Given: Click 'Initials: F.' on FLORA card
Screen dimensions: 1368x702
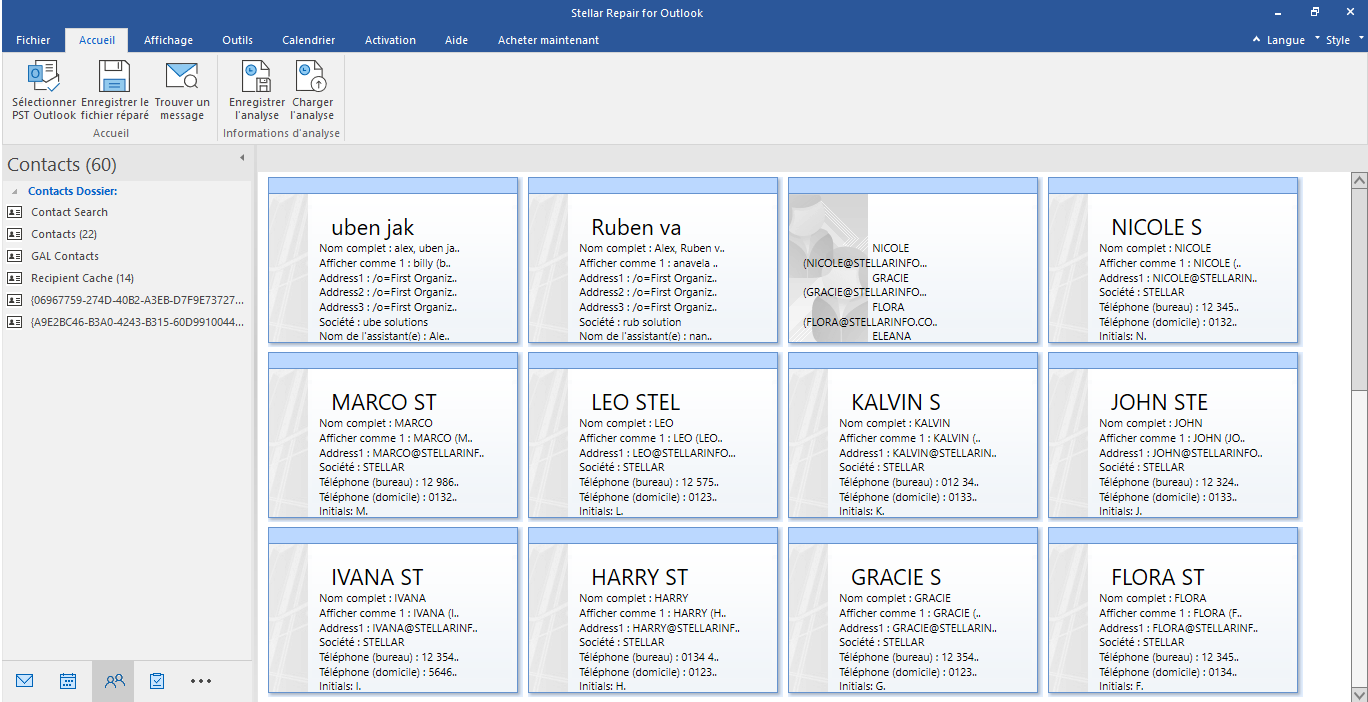Looking at the screenshot, I should tap(1122, 686).
